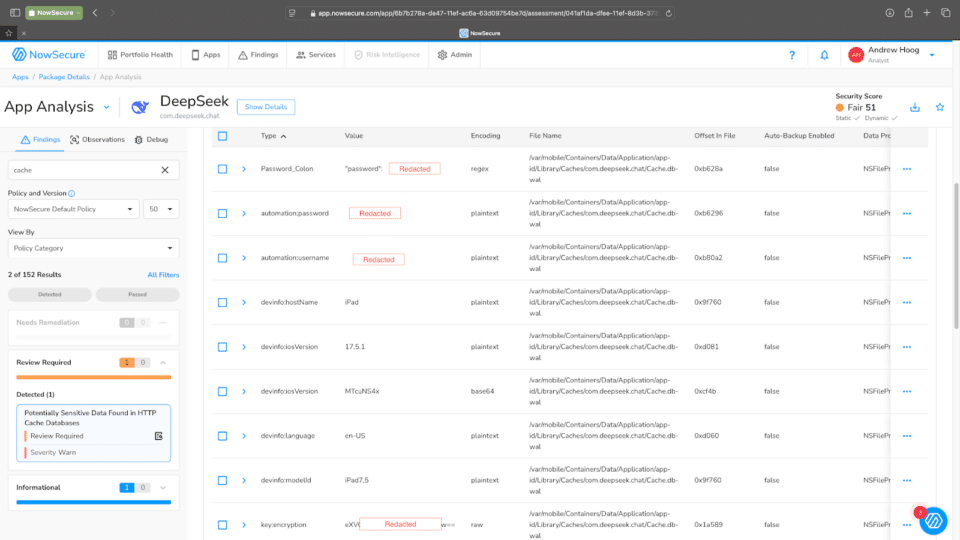
Task: Click the help question mark icon
Action: [792, 55]
